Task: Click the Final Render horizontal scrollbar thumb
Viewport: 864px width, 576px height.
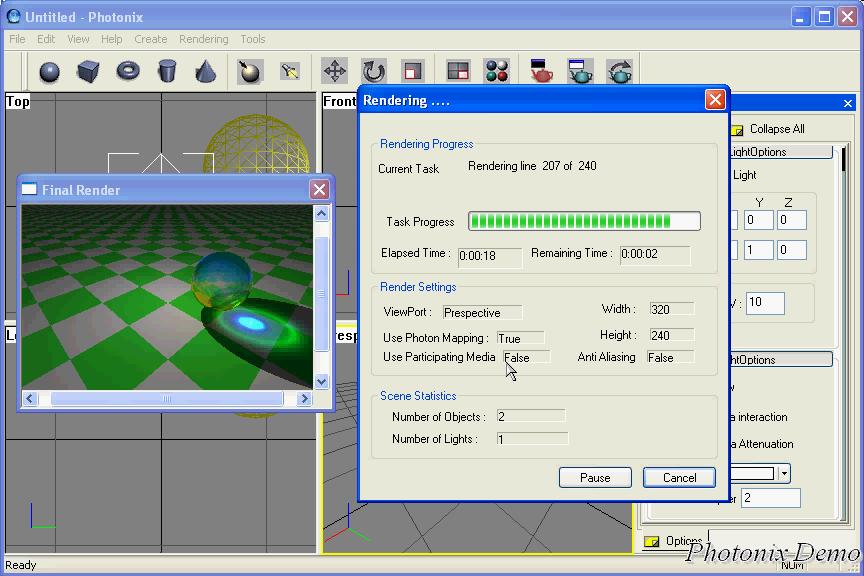Action: pos(166,398)
